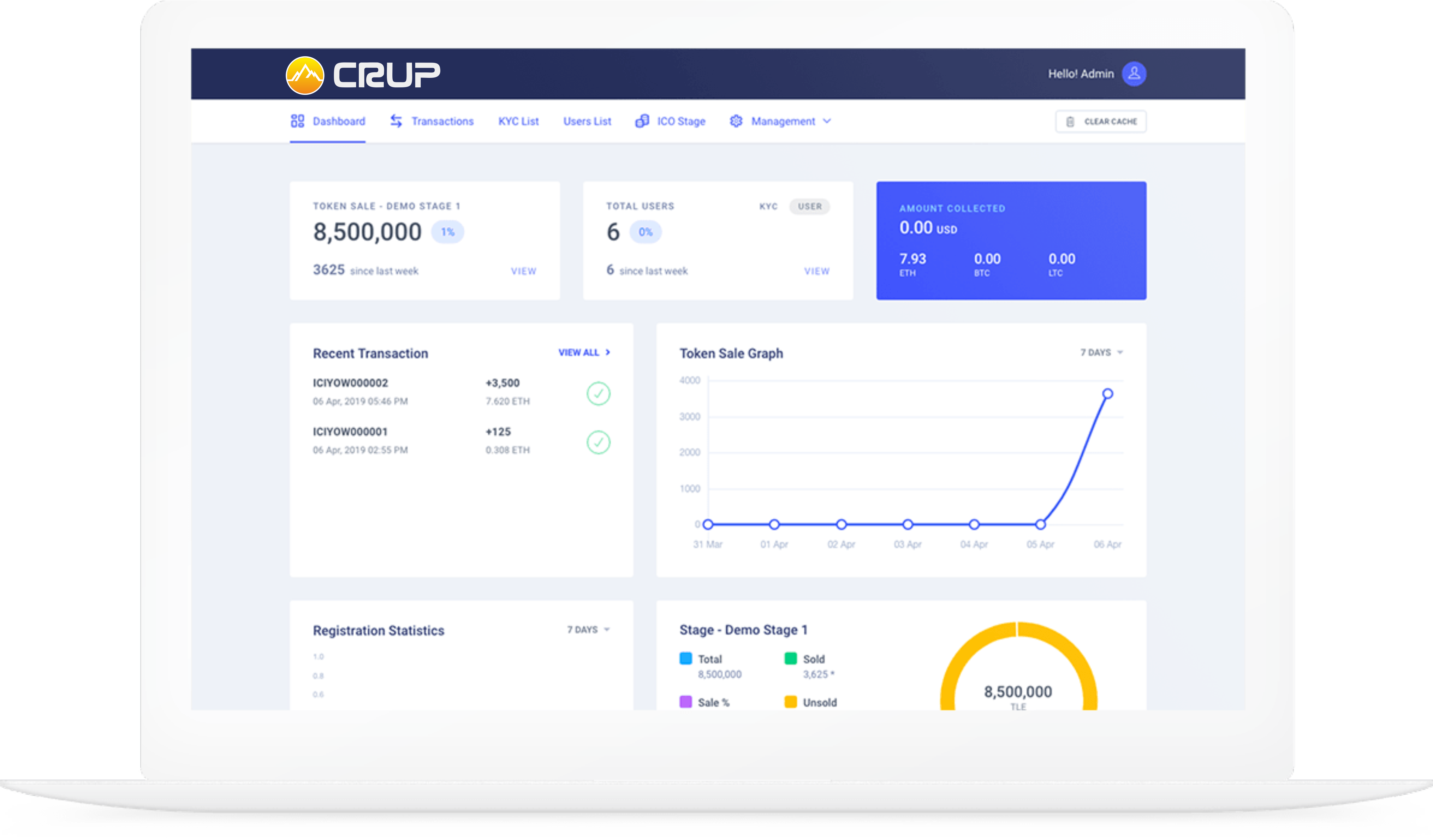Select the Dashboard grid icon
Image resolution: width=1433 pixels, height=840 pixels.
(298, 121)
